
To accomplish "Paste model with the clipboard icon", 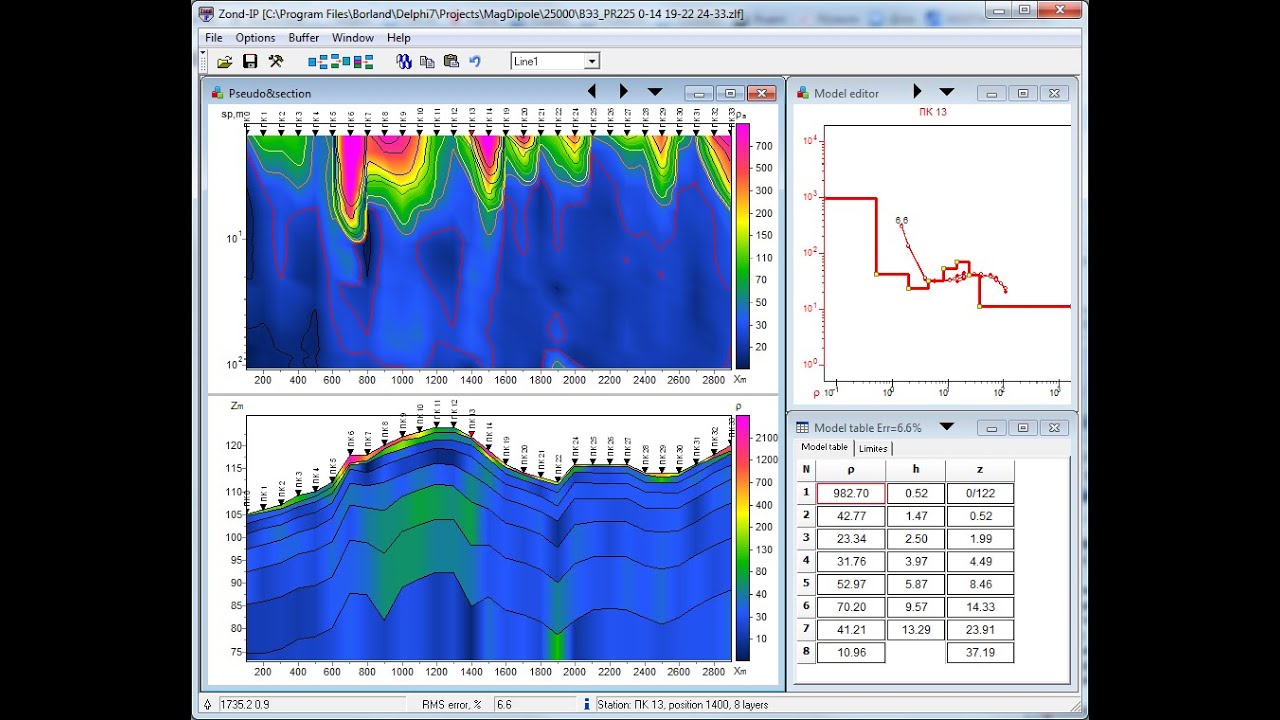I will pyautogui.click(x=451, y=61).
